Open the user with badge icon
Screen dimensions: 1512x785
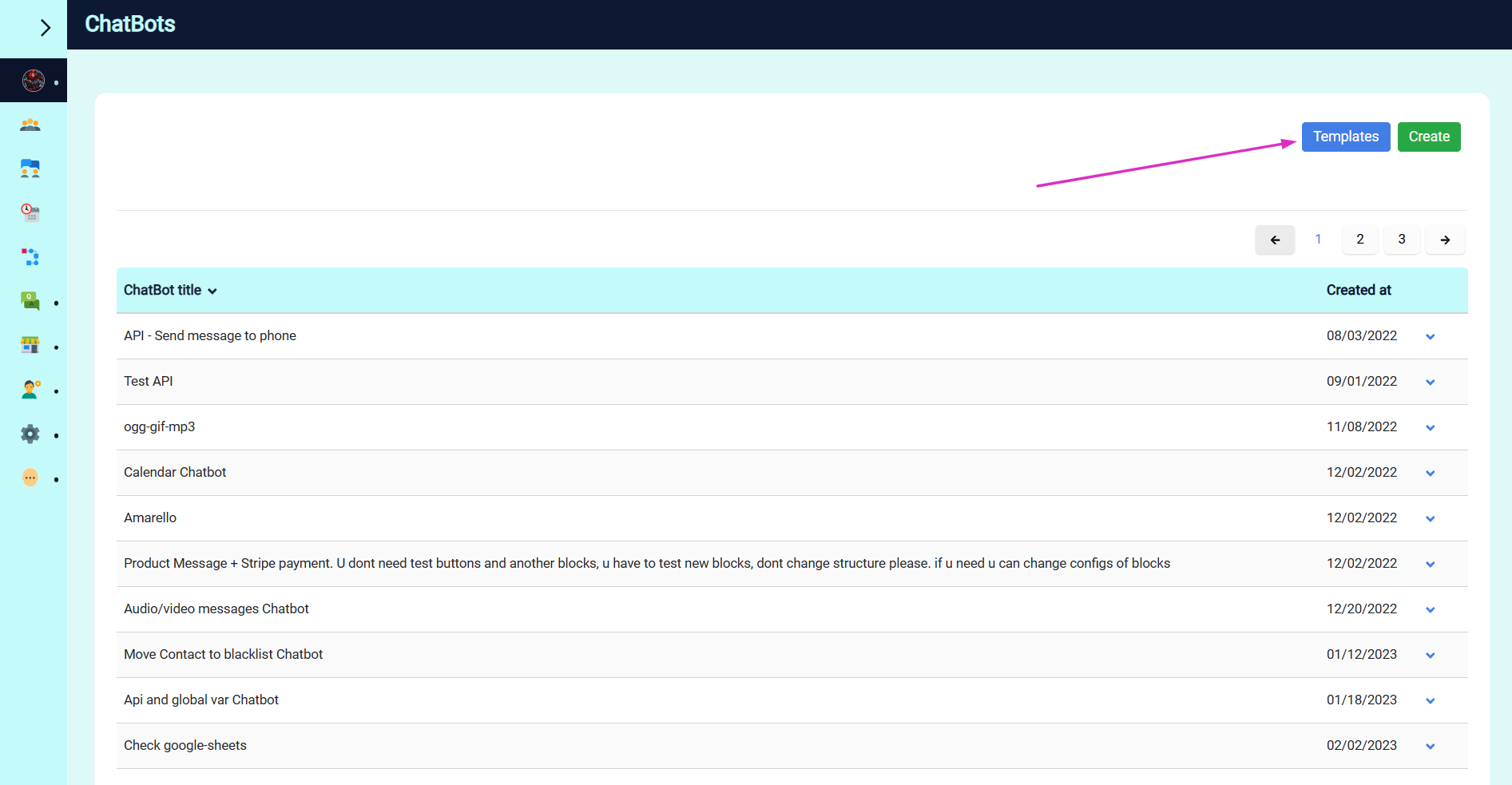(30, 390)
